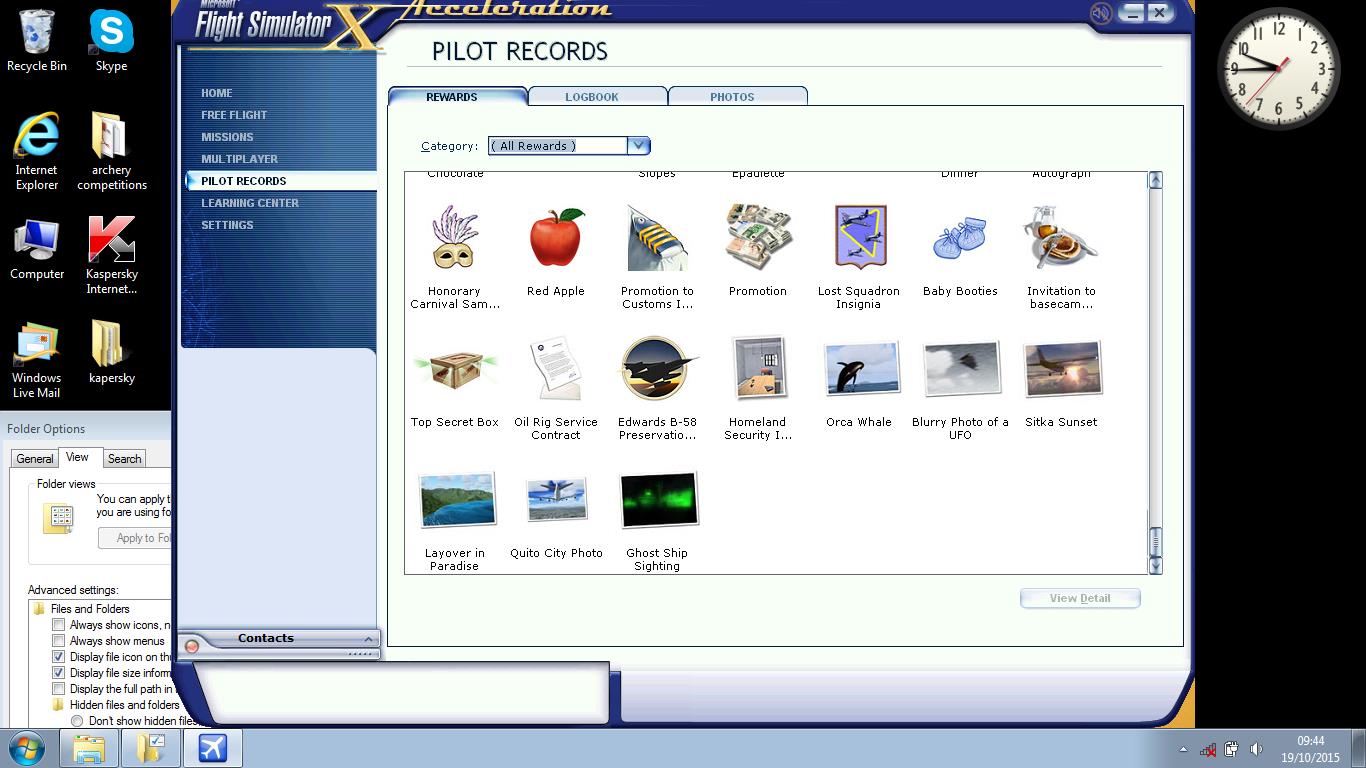Enable Display the full path option
Image resolution: width=1366 pixels, height=768 pixels.
[x=59, y=689]
